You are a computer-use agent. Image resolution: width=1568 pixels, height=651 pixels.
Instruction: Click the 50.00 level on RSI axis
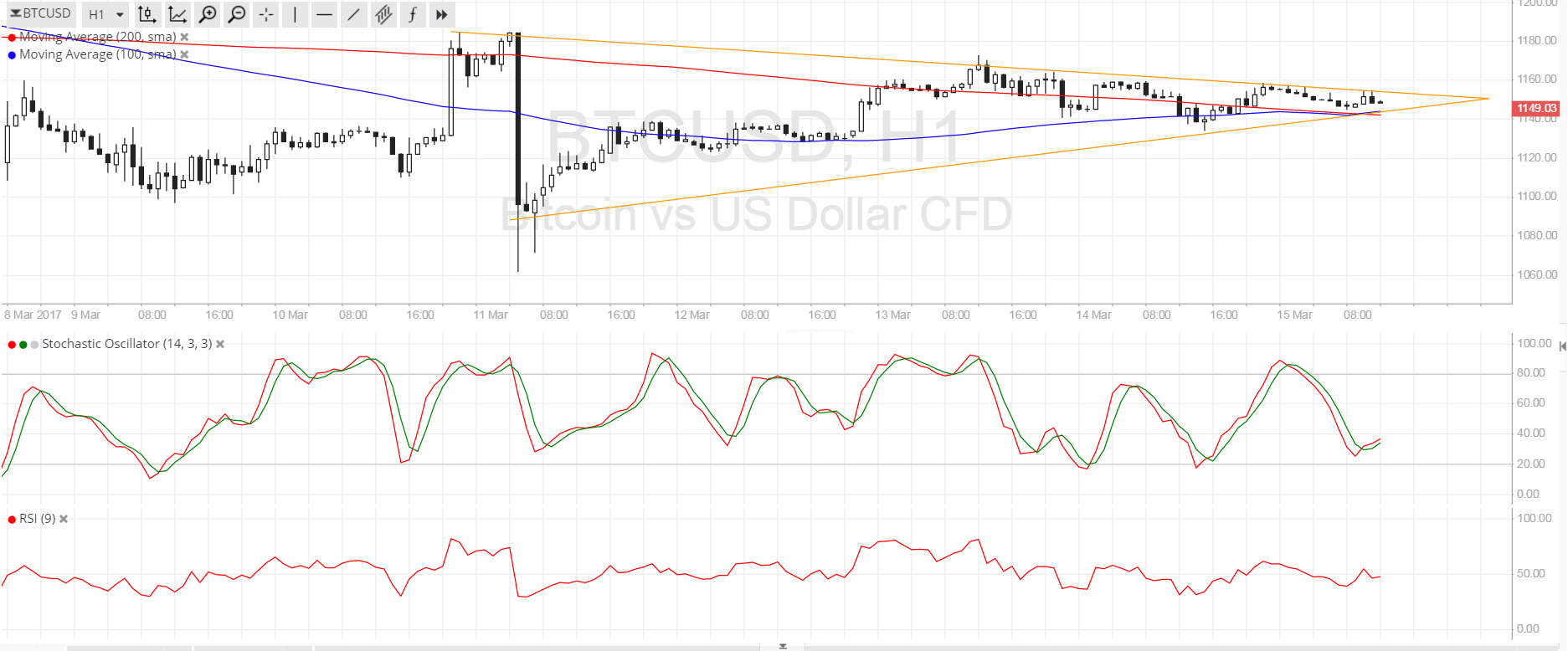pyautogui.click(x=1531, y=573)
